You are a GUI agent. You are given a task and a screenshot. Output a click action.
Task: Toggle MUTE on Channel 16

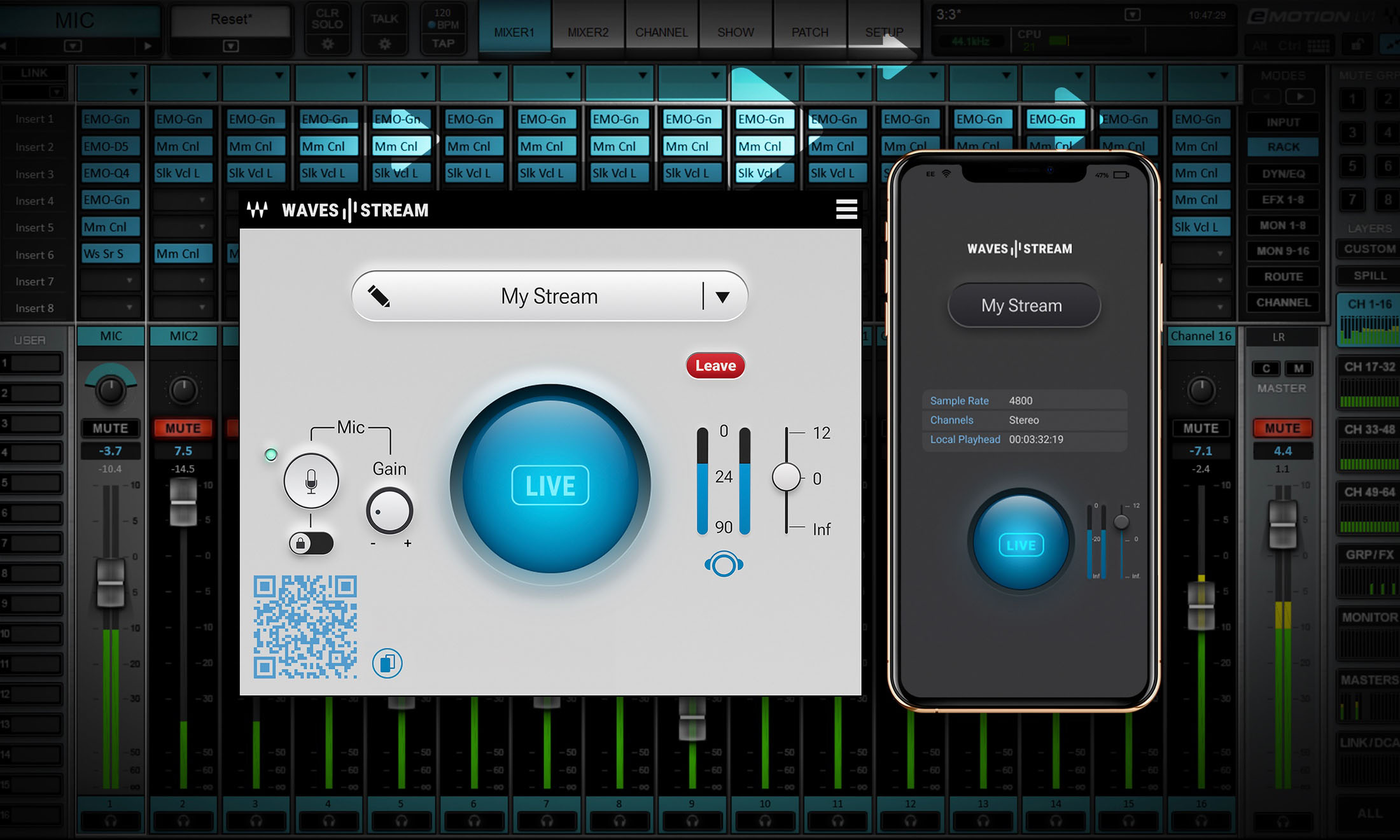[1200, 428]
